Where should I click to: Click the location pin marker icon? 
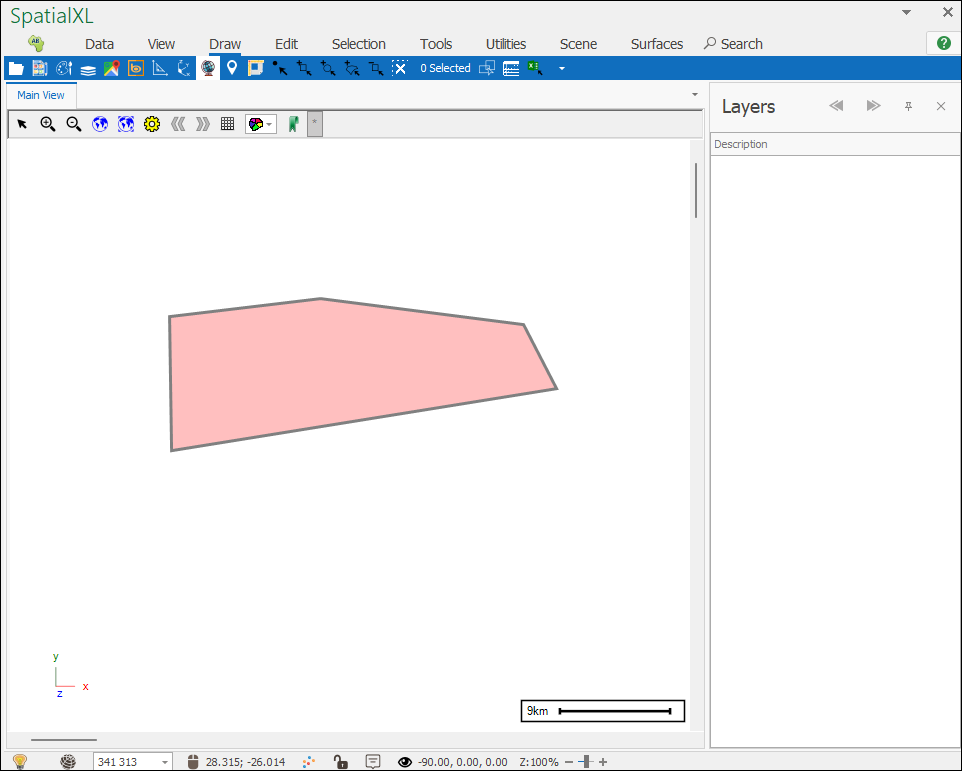click(232, 68)
